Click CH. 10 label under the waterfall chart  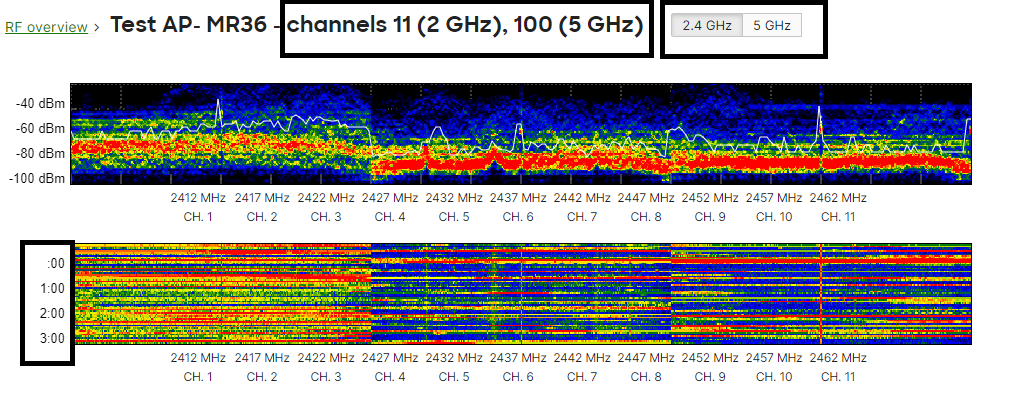click(774, 377)
